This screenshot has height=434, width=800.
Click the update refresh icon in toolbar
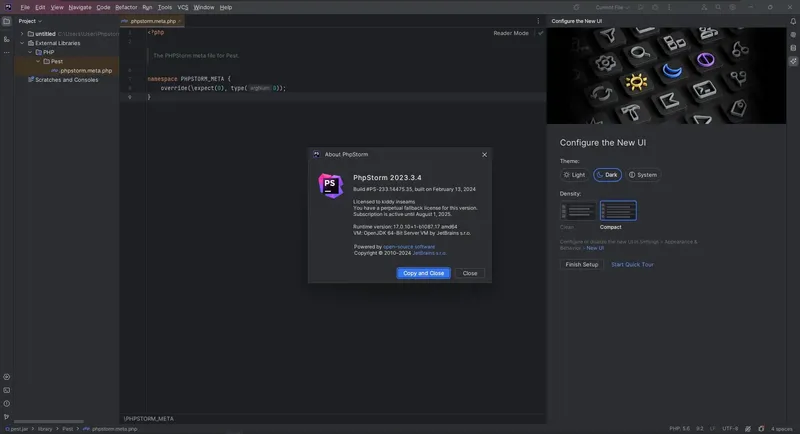576,7
